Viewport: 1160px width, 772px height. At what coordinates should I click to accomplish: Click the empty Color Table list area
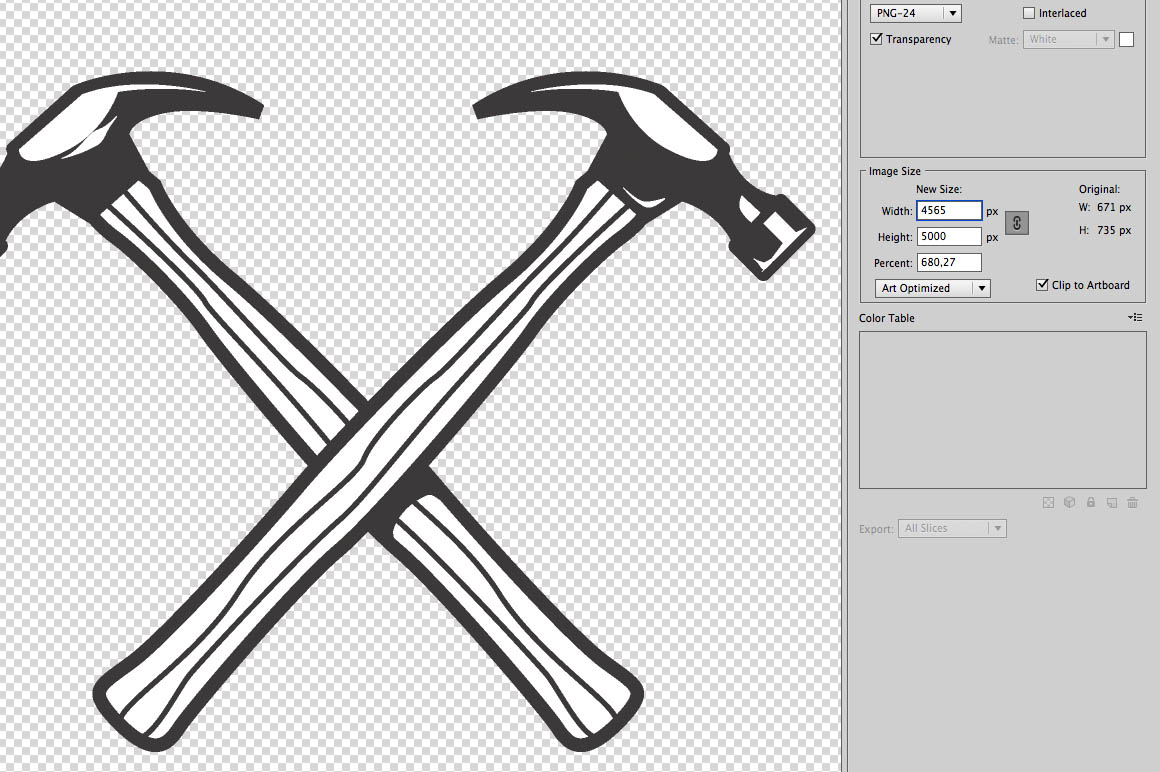1002,410
